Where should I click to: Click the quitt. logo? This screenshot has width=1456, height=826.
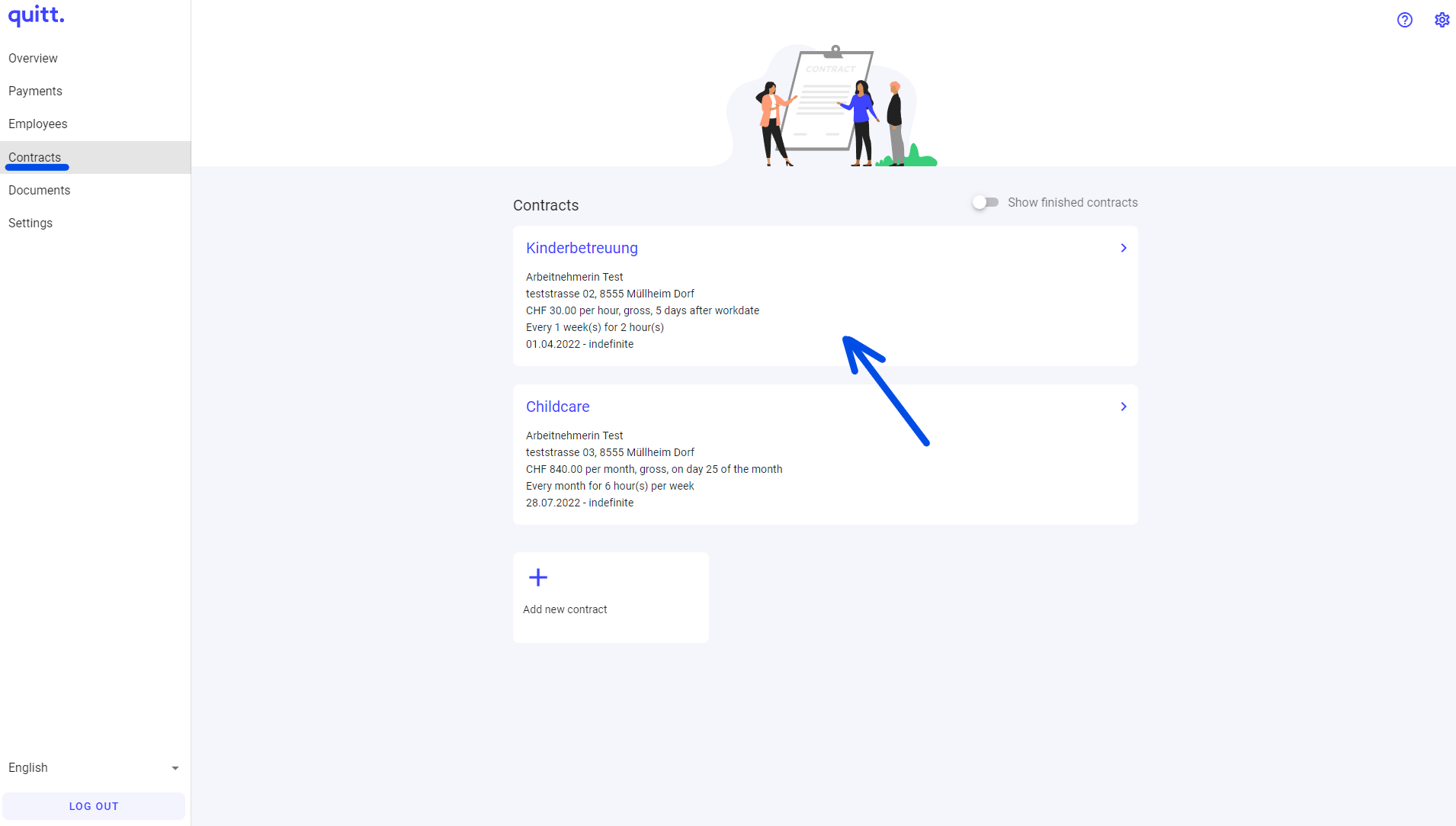pos(36,15)
